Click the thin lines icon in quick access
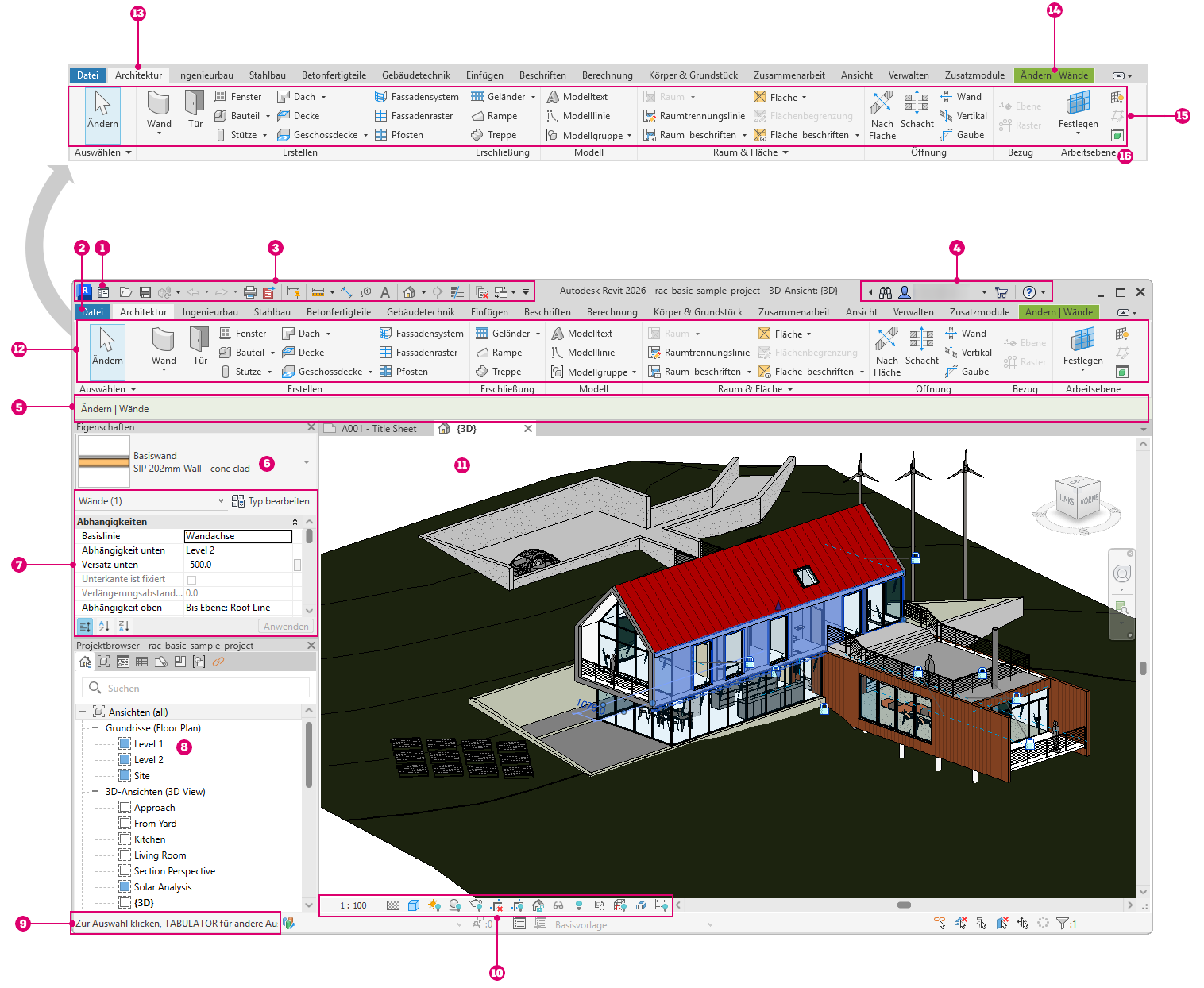 coord(457,292)
